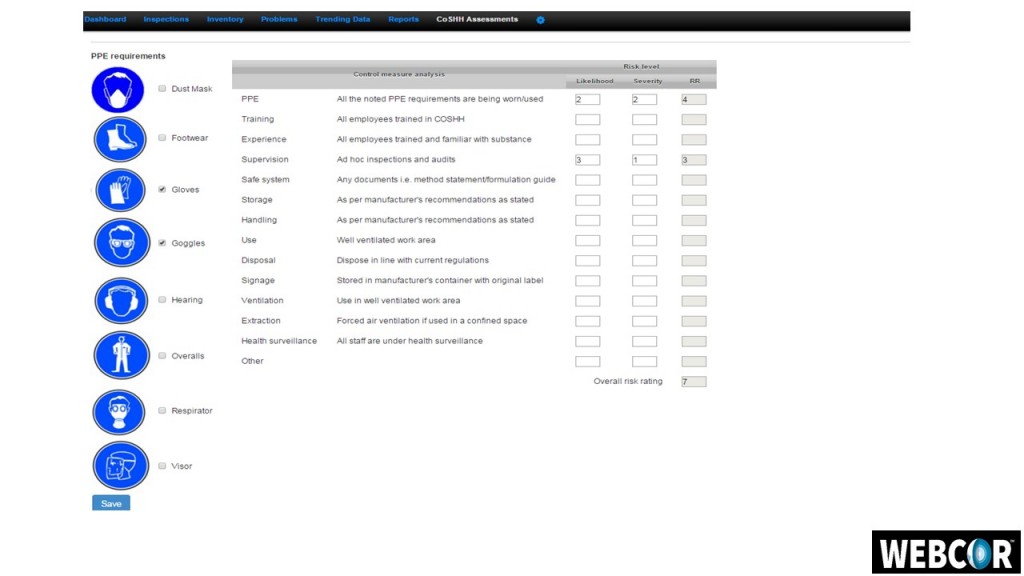Enable the Dust Mask checkbox
1024x576 pixels.
click(162, 89)
